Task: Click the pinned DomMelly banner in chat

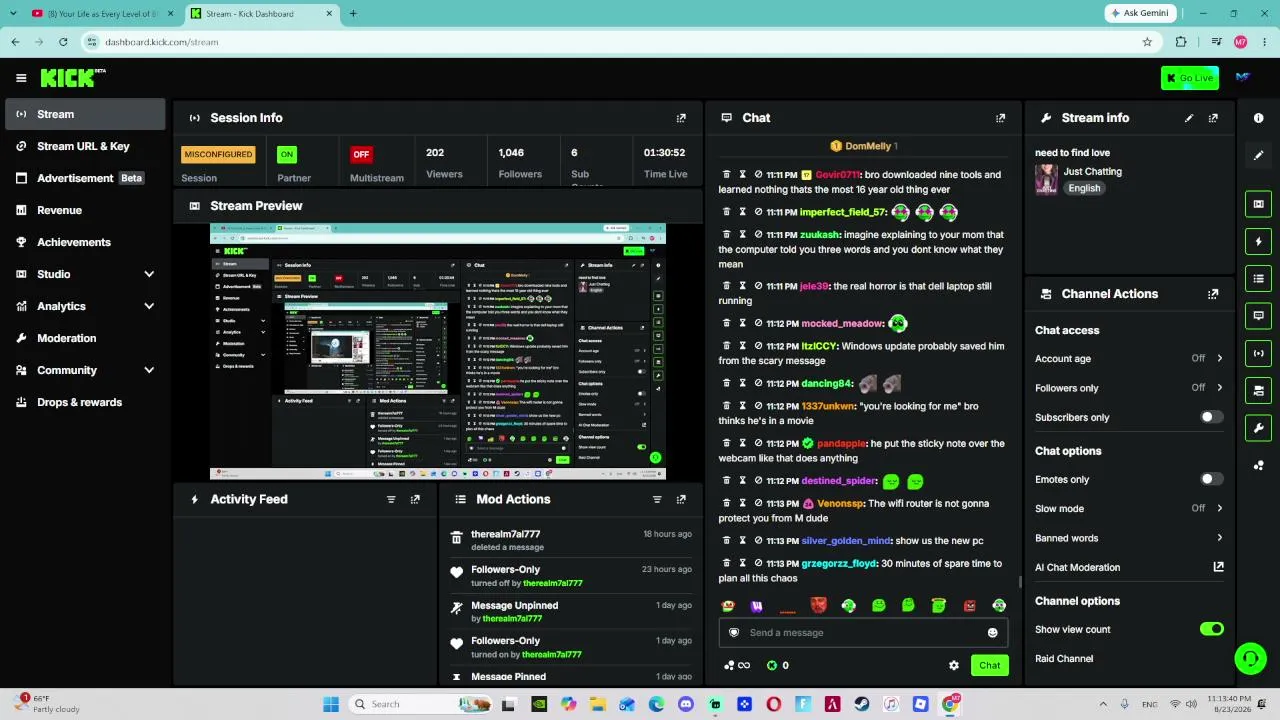Action: pyautogui.click(x=864, y=146)
